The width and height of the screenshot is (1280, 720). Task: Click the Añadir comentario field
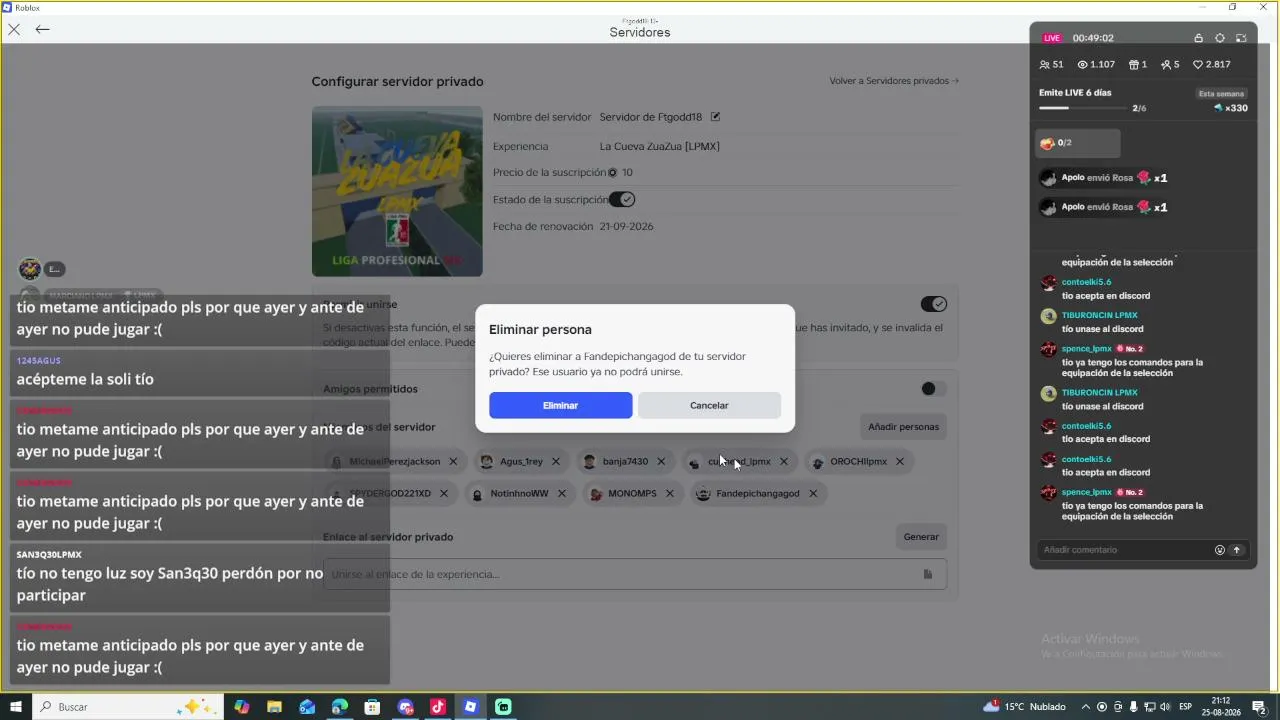click(1125, 550)
